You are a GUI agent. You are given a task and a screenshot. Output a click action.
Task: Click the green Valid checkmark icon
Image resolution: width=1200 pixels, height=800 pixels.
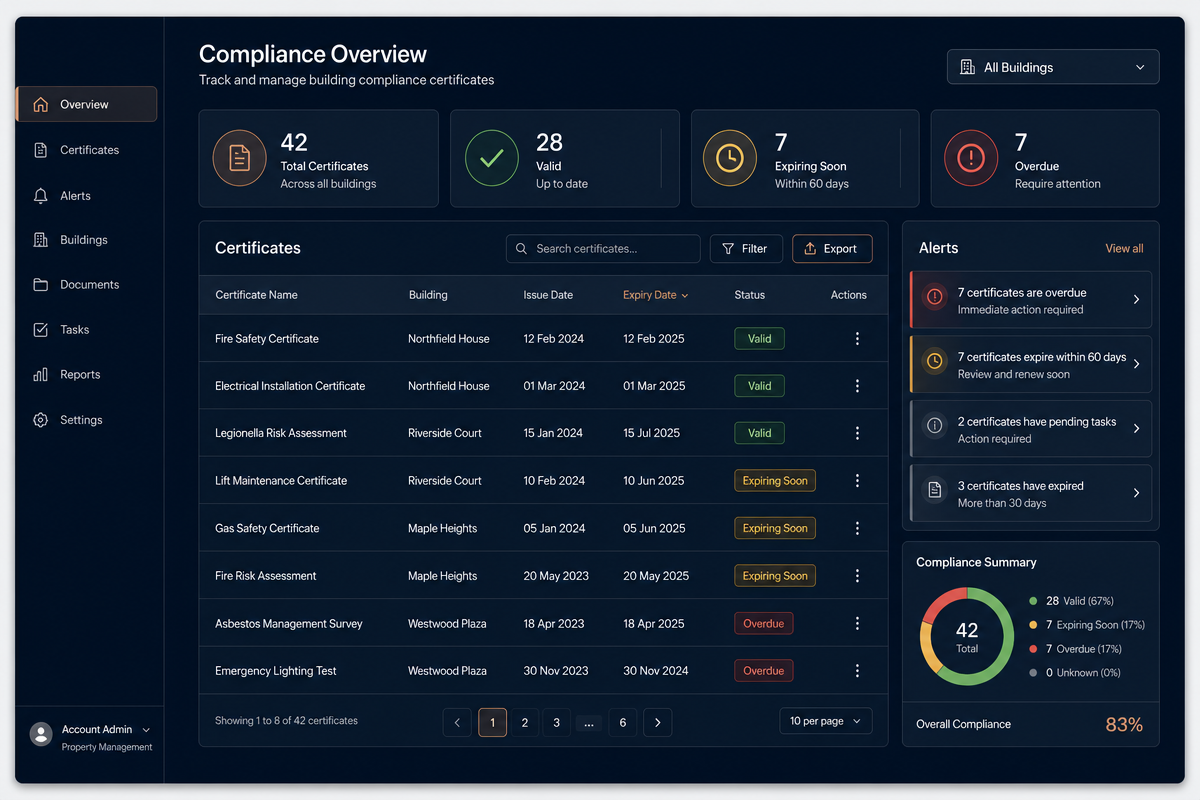pos(491,158)
